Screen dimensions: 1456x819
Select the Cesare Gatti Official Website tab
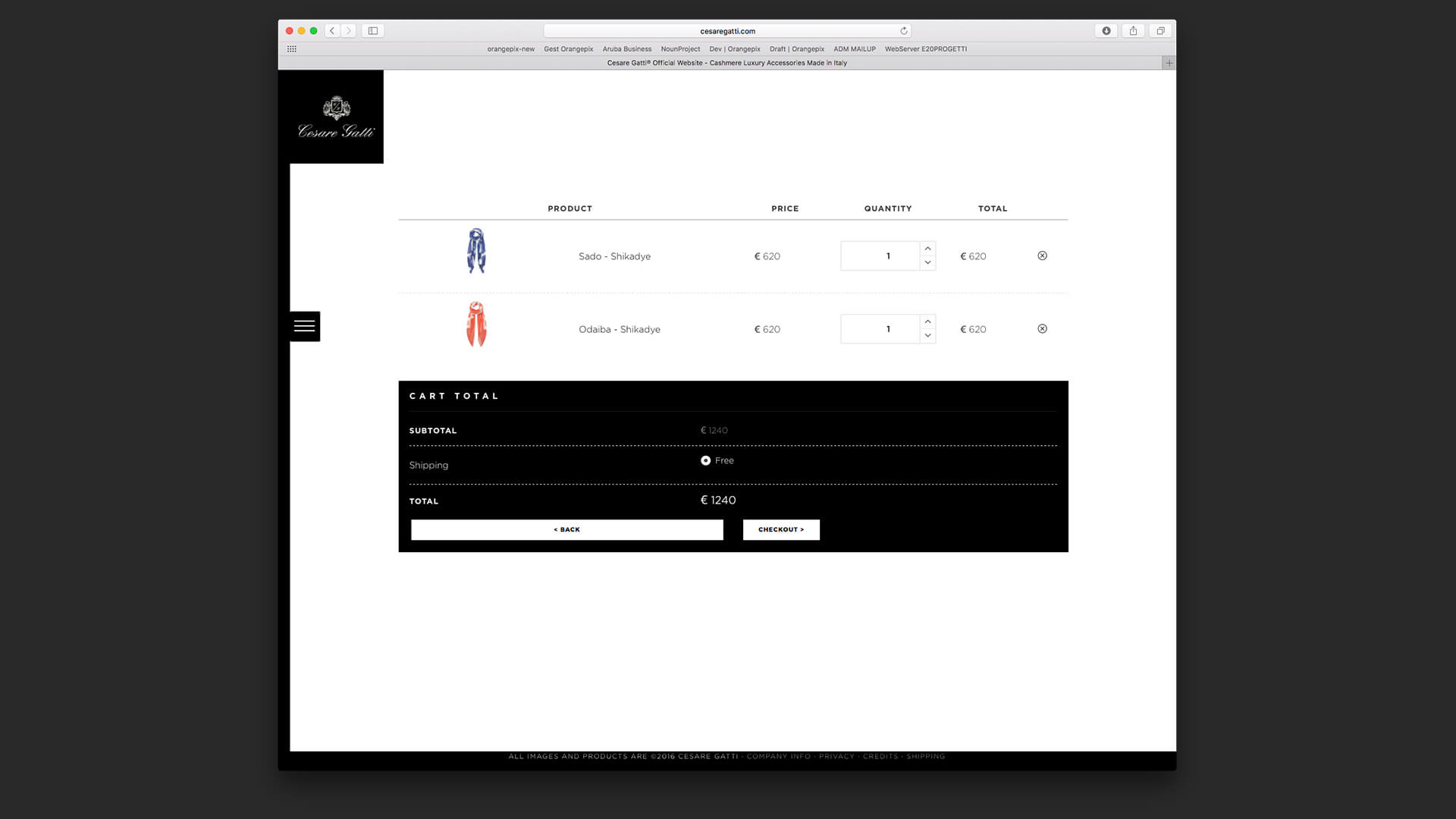(x=726, y=63)
